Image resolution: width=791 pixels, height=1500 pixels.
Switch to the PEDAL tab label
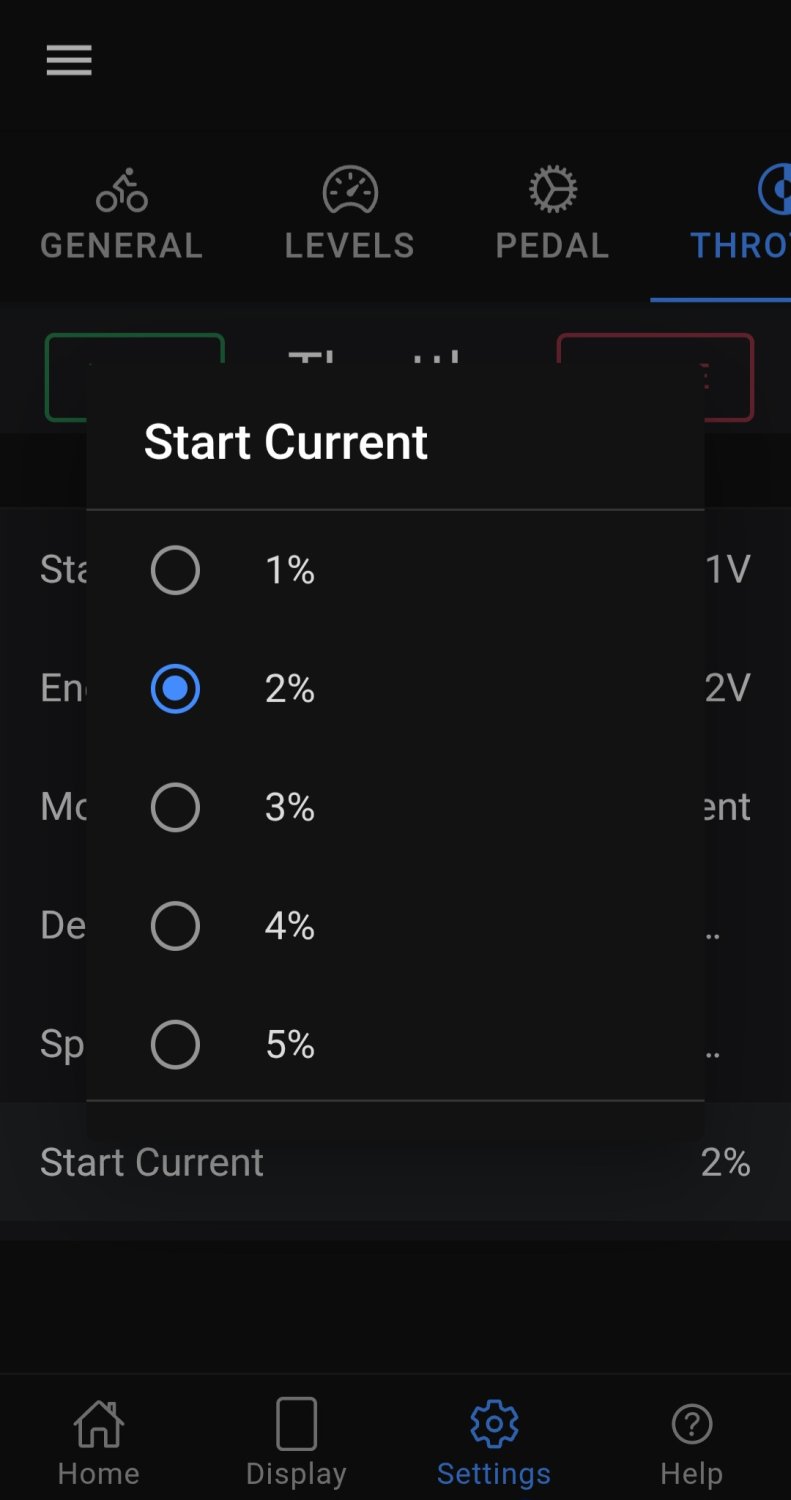(x=552, y=246)
